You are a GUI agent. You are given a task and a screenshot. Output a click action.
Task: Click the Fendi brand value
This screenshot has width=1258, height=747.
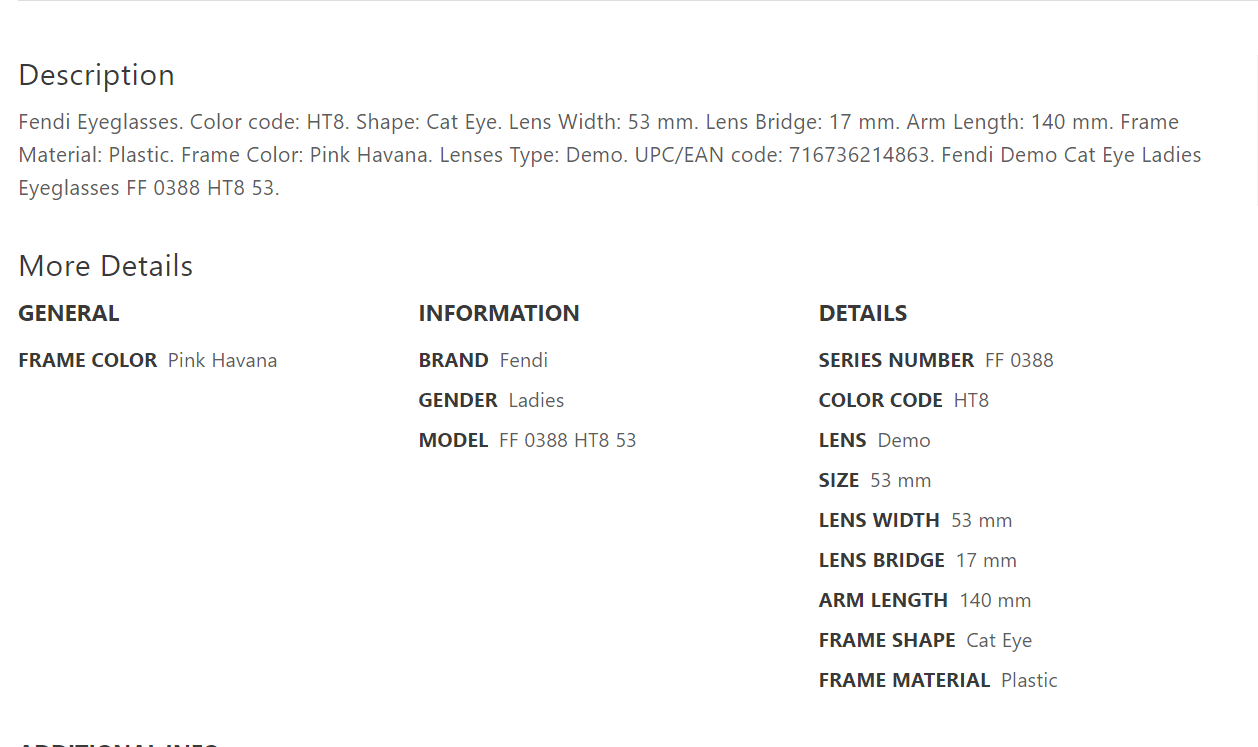(523, 360)
